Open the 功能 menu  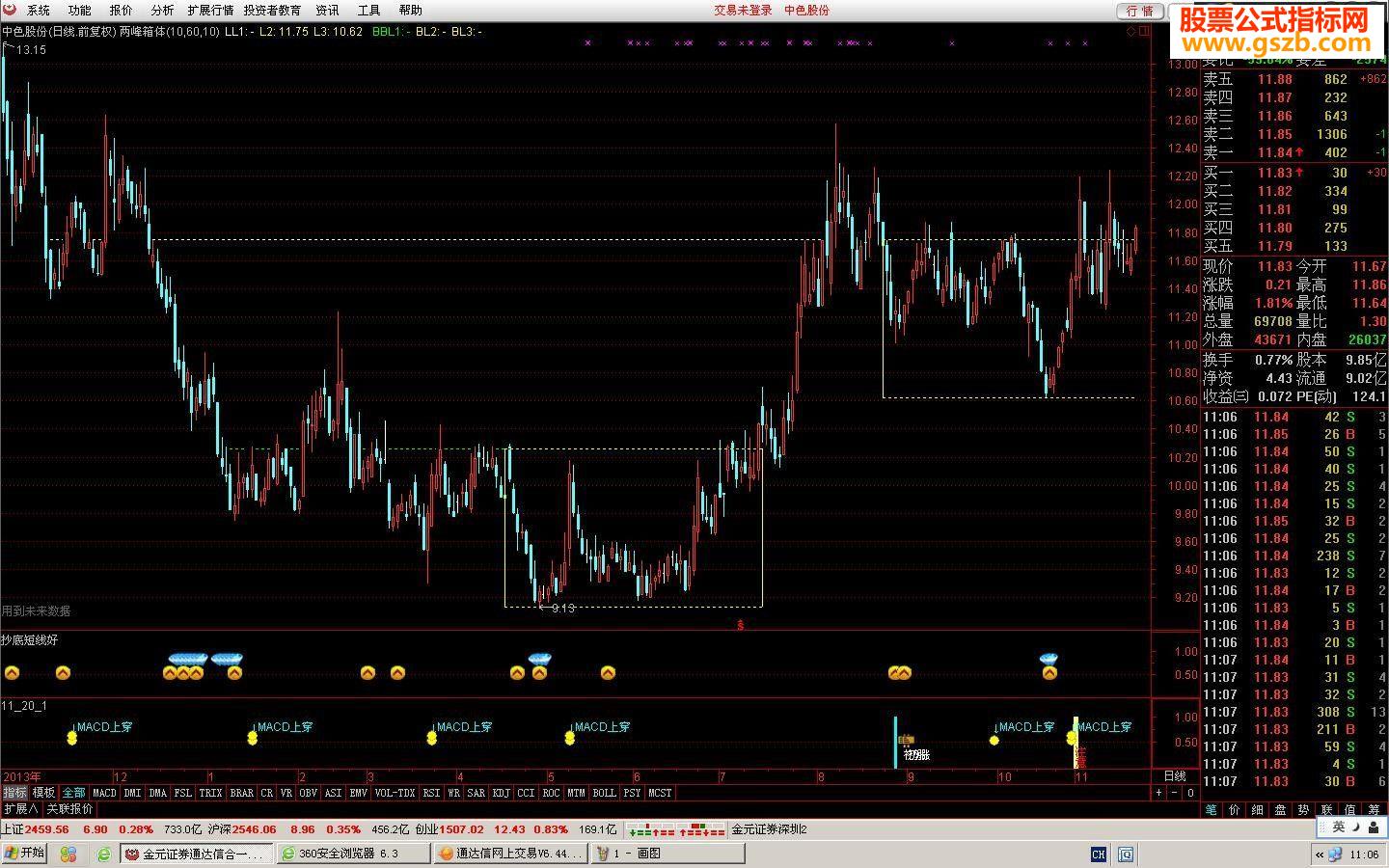point(79,10)
